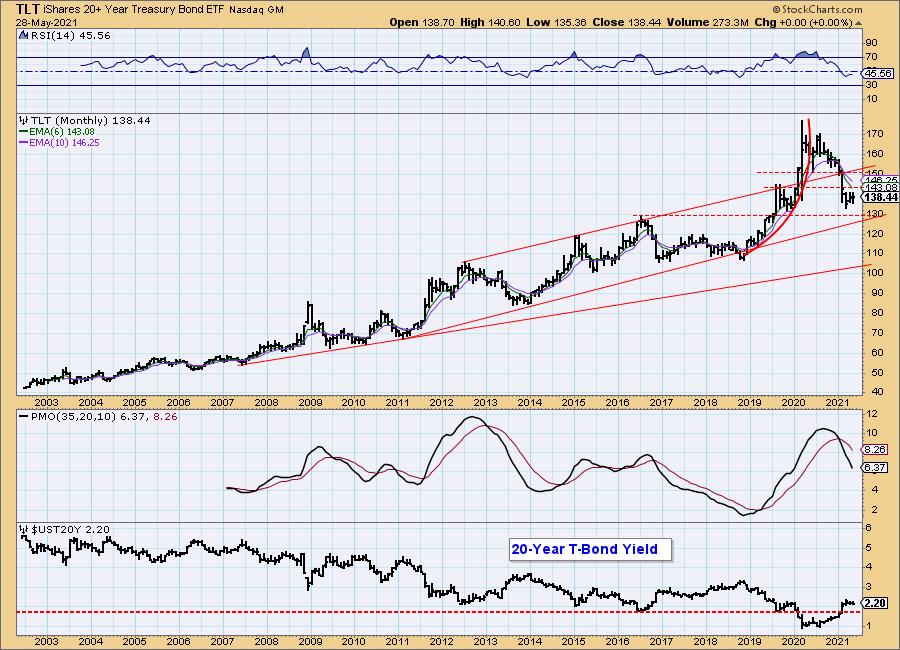The width and height of the screenshot is (900, 650).
Task: Click the 2015 year label below the price panel
Action: click(x=573, y=403)
